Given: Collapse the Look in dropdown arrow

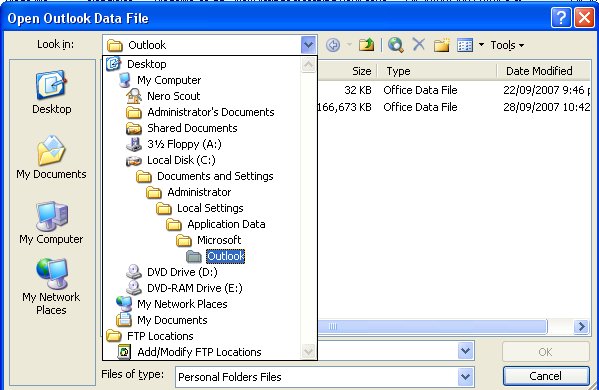Looking at the screenshot, I should click(308, 45).
